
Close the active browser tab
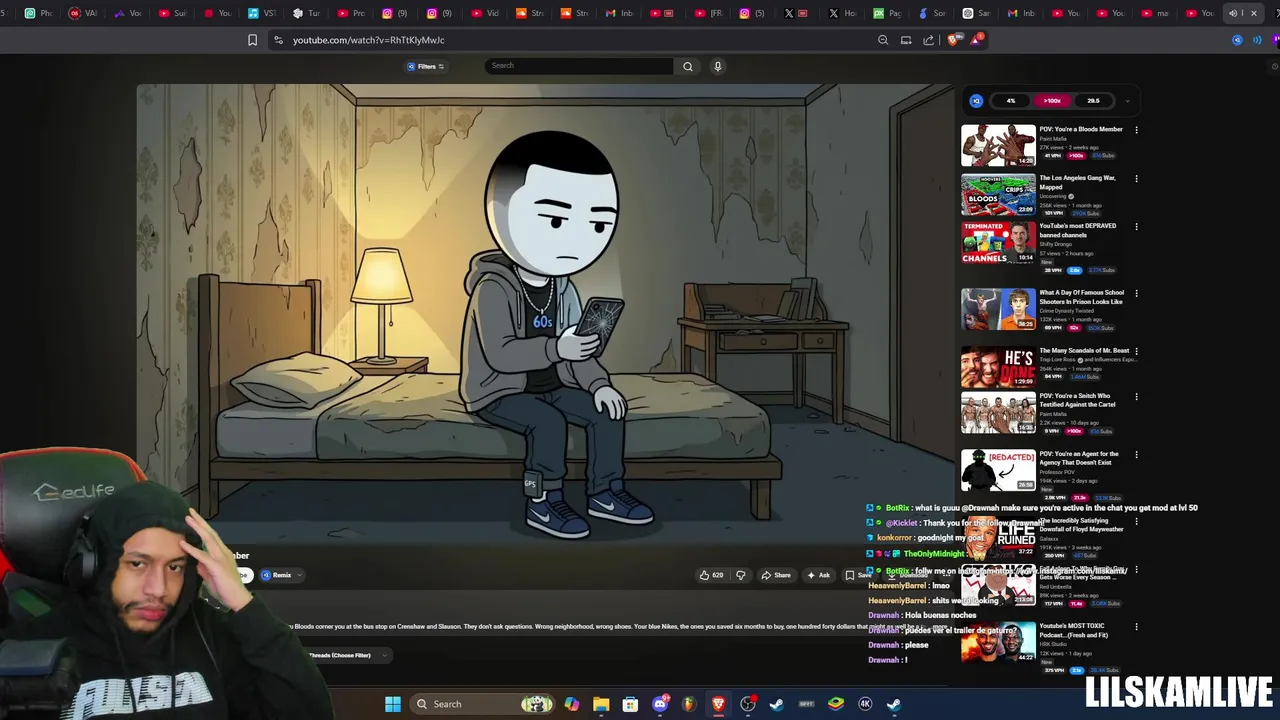tap(1253, 13)
